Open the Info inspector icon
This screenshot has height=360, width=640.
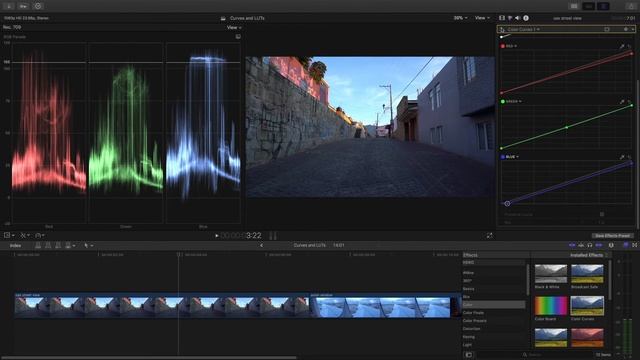pos(526,18)
